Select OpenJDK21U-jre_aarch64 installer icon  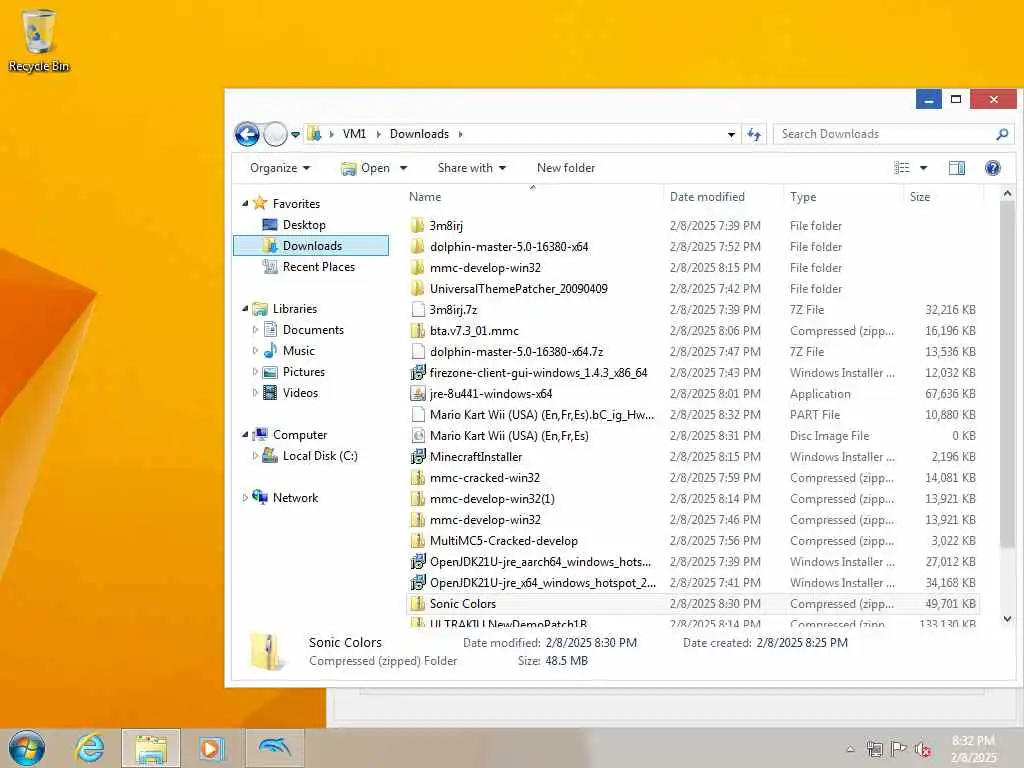(x=418, y=562)
